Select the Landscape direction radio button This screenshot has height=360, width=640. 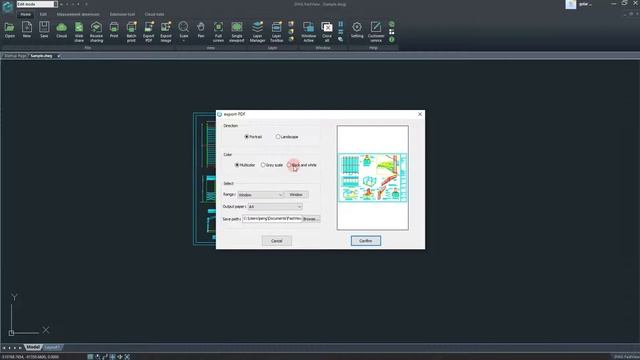point(278,137)
